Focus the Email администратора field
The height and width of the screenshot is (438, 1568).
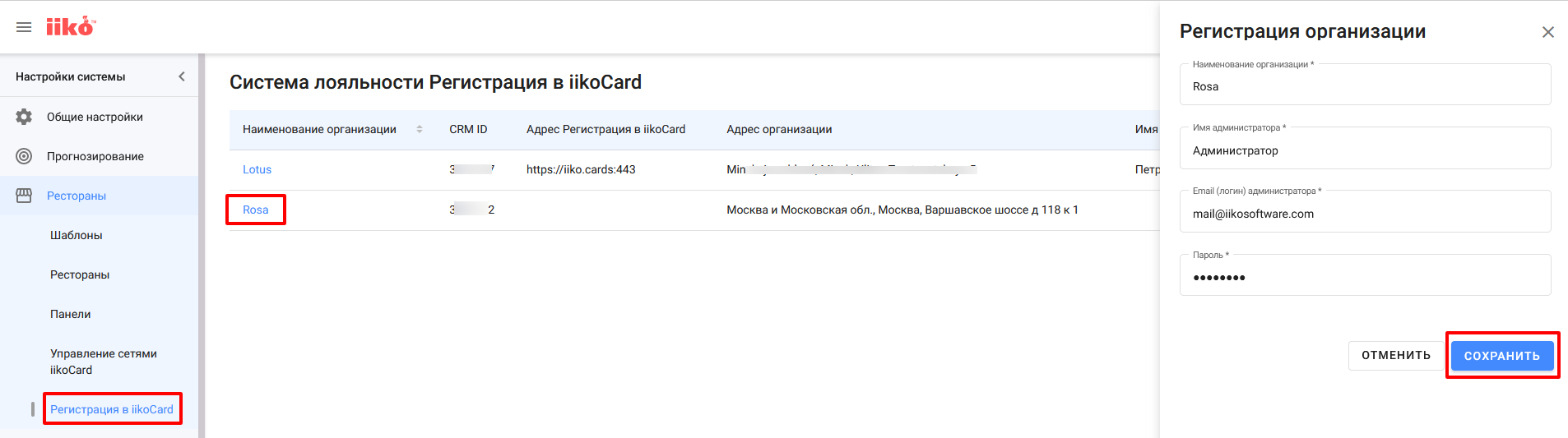point(1364,214)
